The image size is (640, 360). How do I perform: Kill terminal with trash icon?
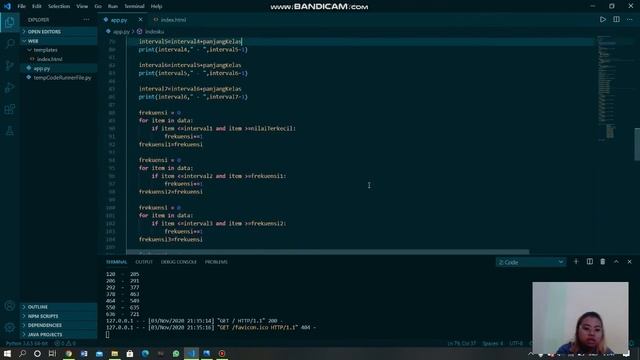(x=603, y=262)
